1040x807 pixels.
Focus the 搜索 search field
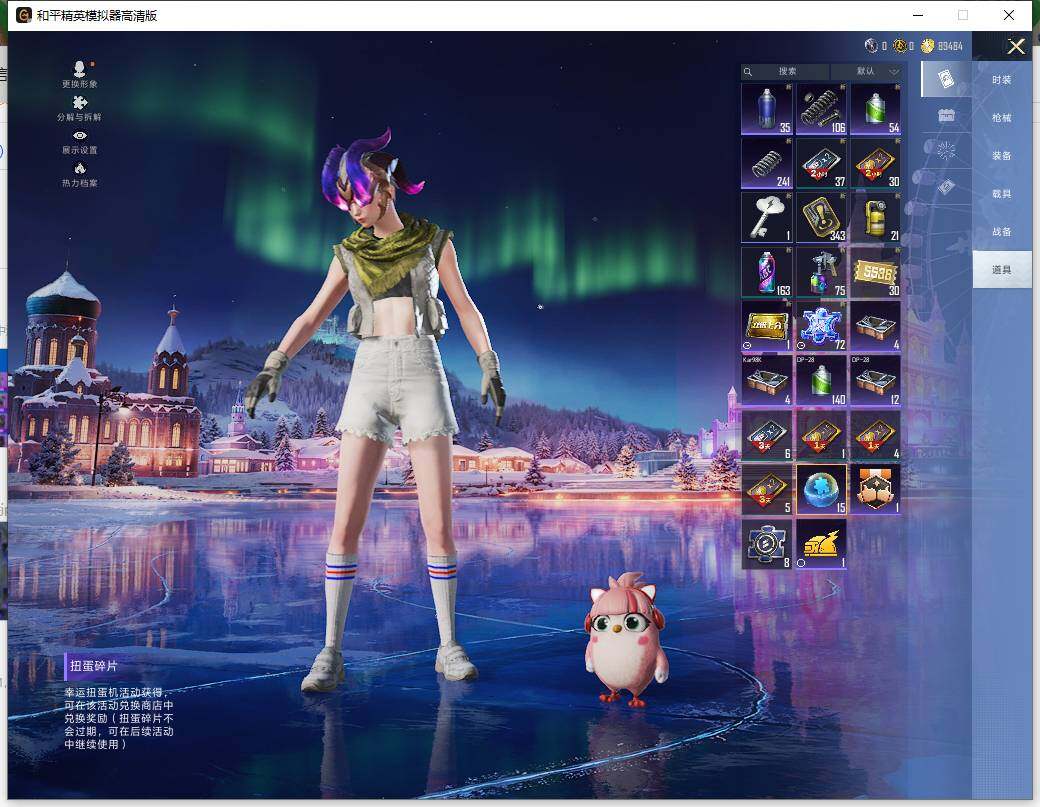pos(785,72)
